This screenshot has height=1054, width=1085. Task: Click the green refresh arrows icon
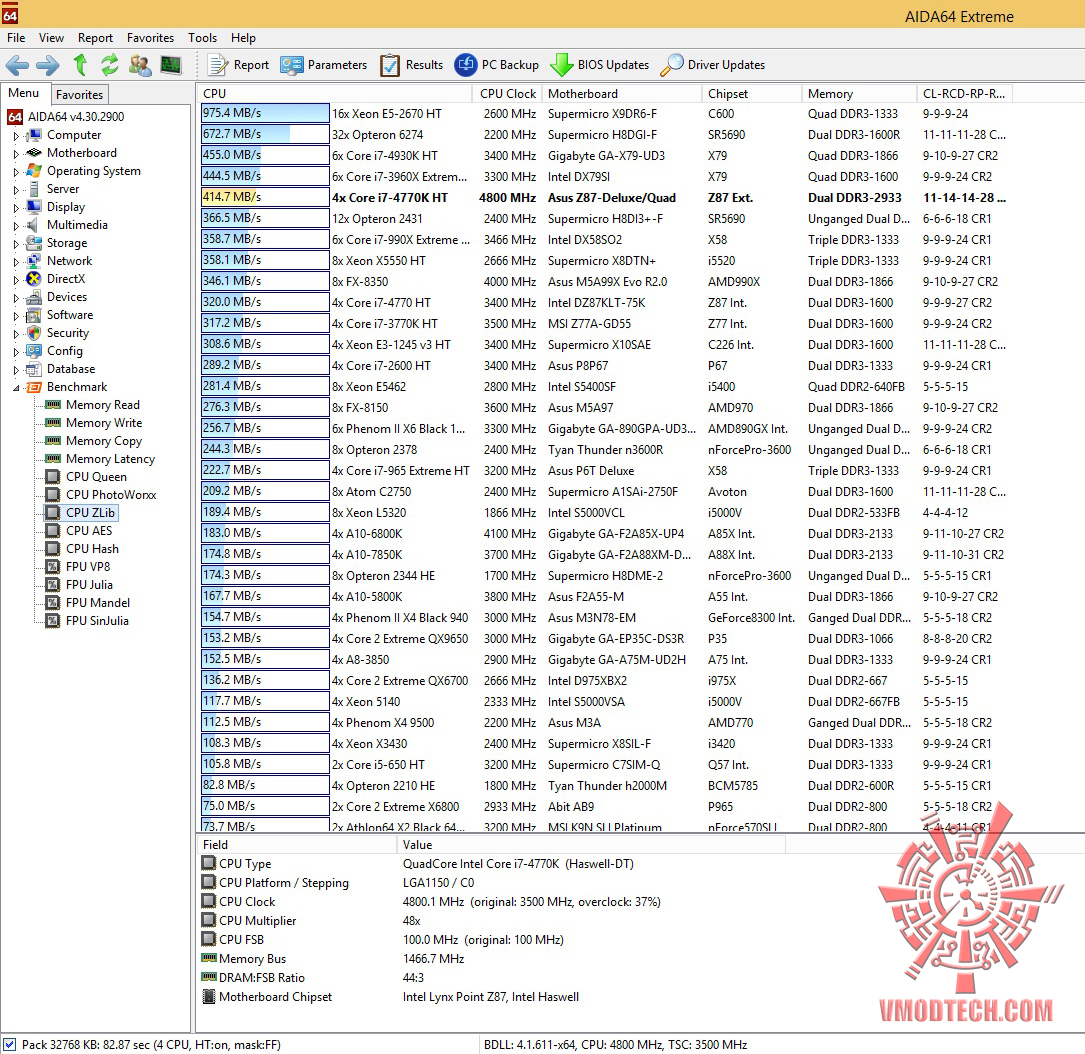(109, 65)
